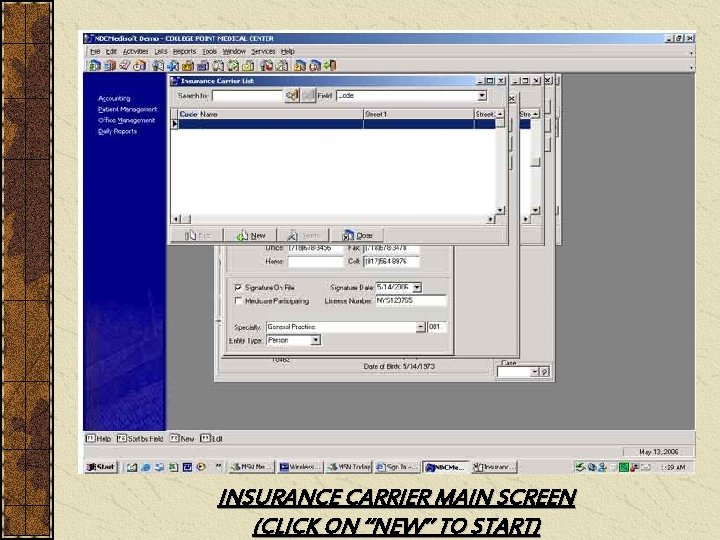Open the Case dropdown
The image size is (720, 540).
pos(534,372)
